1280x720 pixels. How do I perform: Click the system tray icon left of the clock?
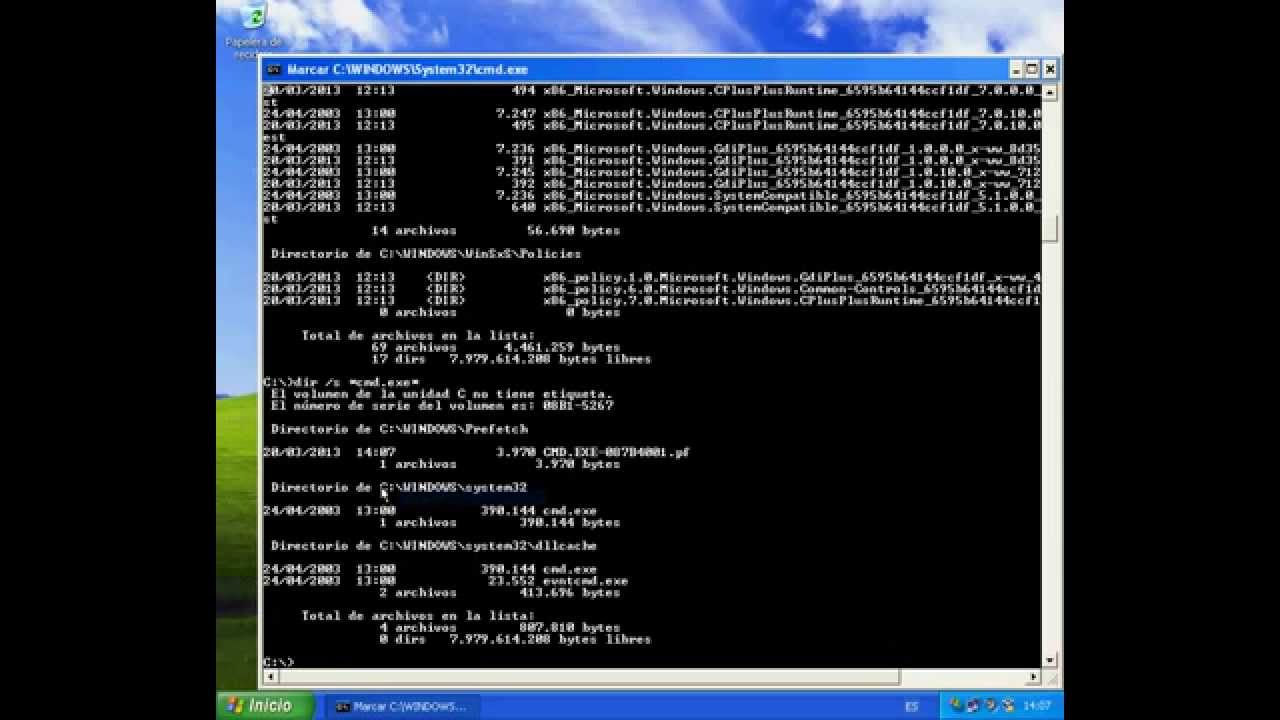(x=1008, y=705)
